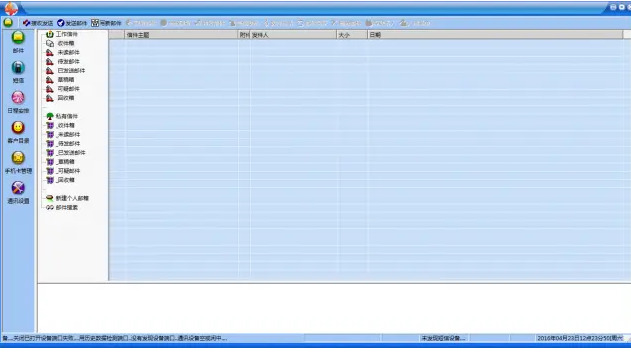The width and height of the screenshot is (631, 360).
Task: Click the 接收发送 receive/send toolbar button
Action: 38,23
